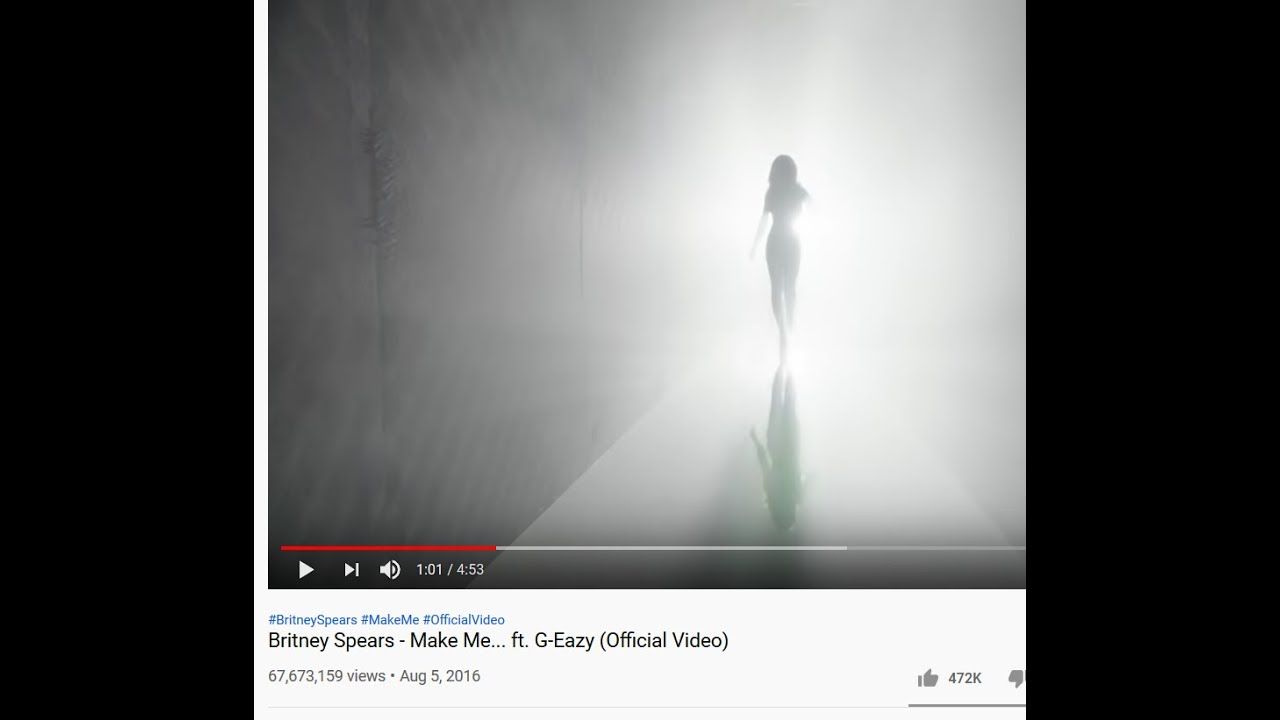Viewport: 1280px width, 720px height.
Task: Click the like ratio bar under the thumbs
Action: point(967,705)
